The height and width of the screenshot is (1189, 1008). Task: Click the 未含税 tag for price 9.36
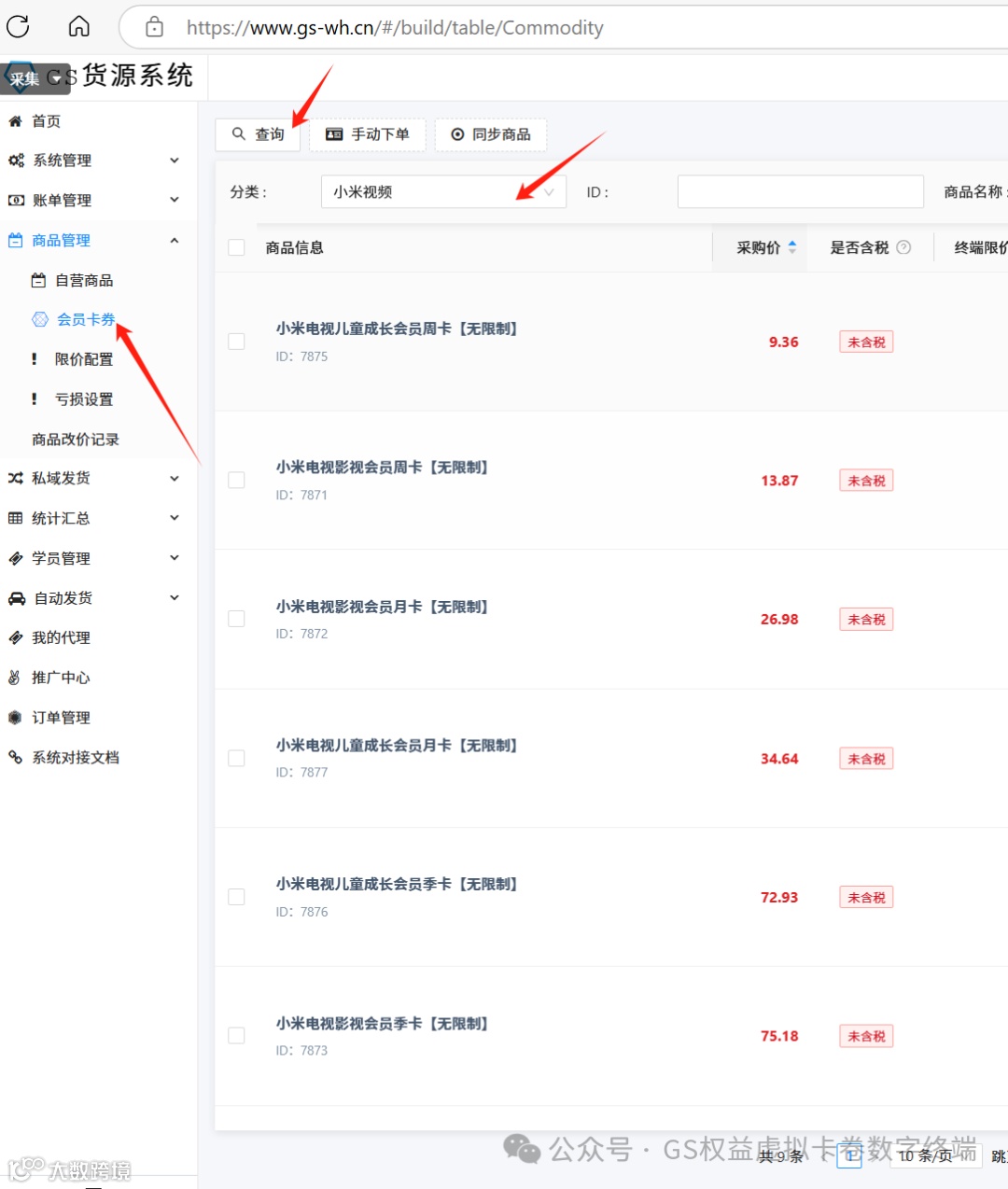866,343
